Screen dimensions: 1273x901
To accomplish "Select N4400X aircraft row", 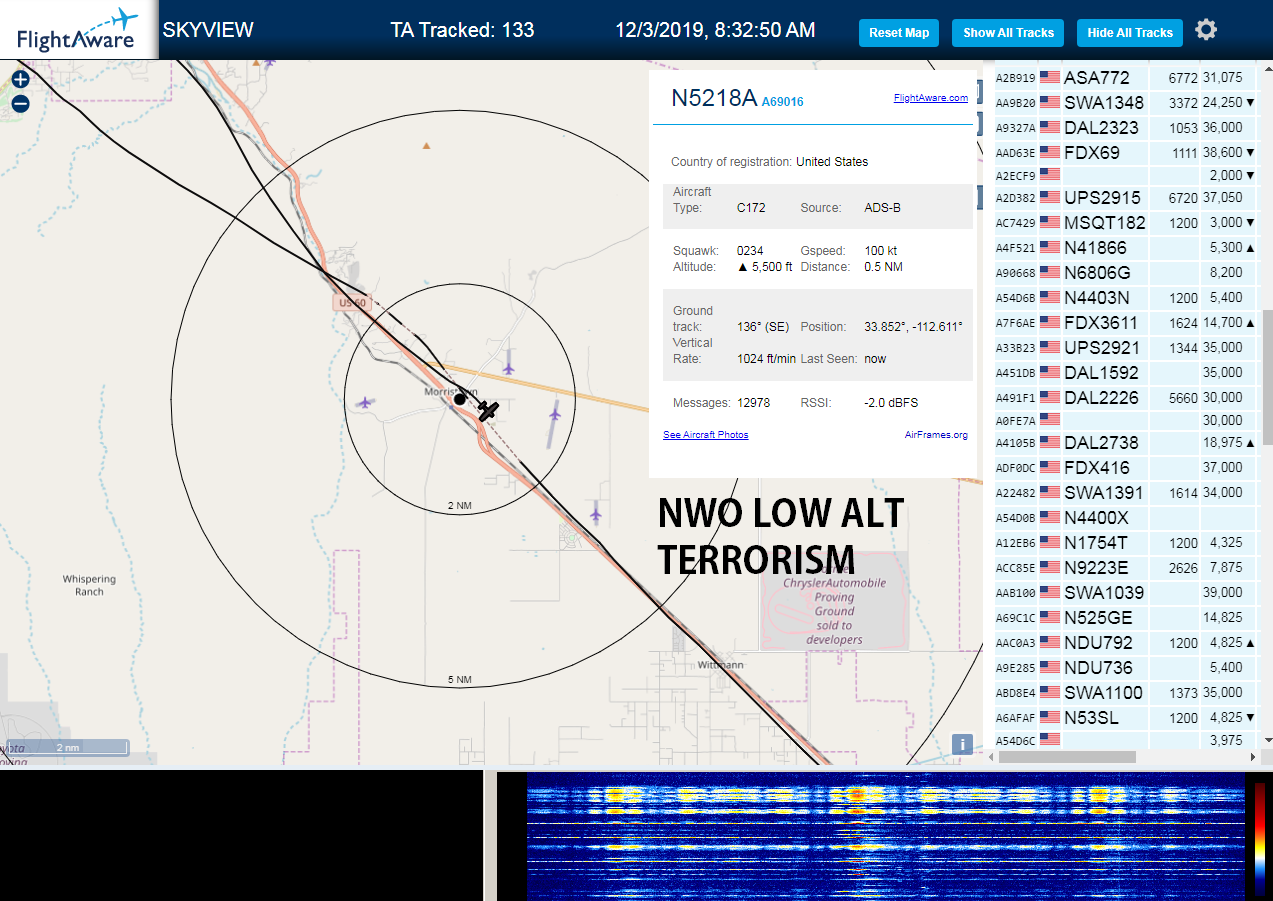I will coord(1126,517).
